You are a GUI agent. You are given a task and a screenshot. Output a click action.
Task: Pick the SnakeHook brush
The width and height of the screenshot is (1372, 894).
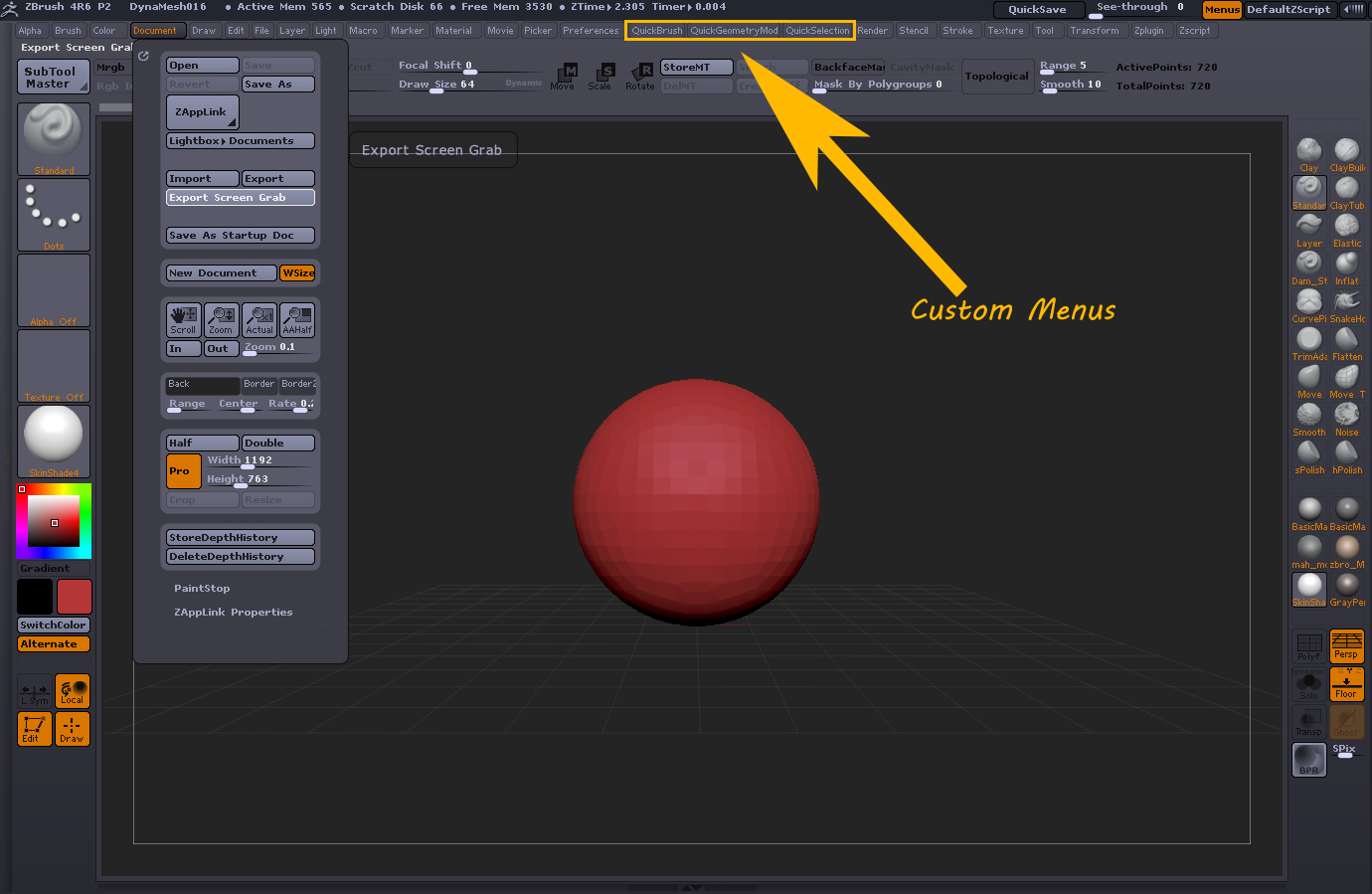pyautogui.click(x=1346, y=303)
